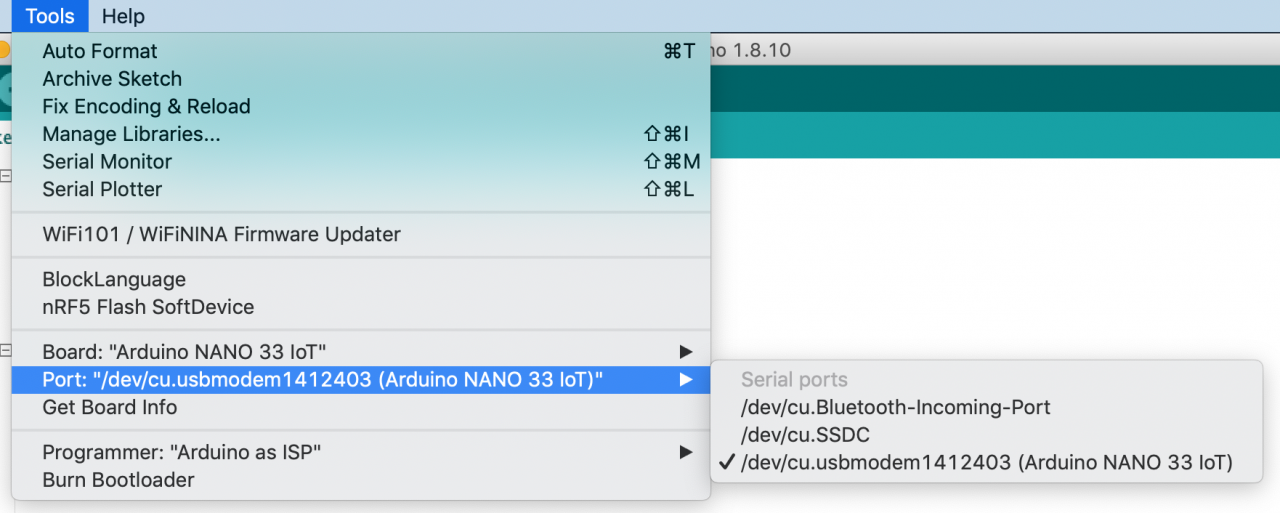The image size is (1280, 513).
Task: Choose Archive Sketch
Action: (x=112, y=79)
